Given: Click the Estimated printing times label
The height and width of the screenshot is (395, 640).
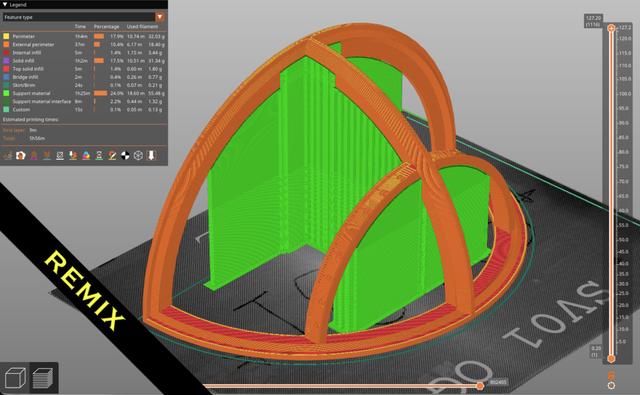Looking at the screenshot, I should [x=31, y=120].
